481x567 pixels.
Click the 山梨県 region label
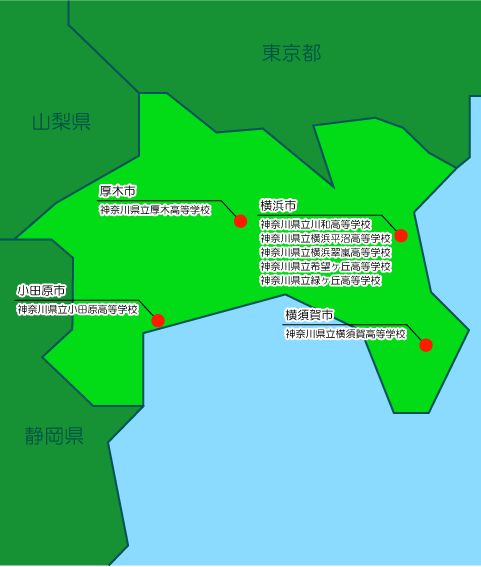coord(61,122)
